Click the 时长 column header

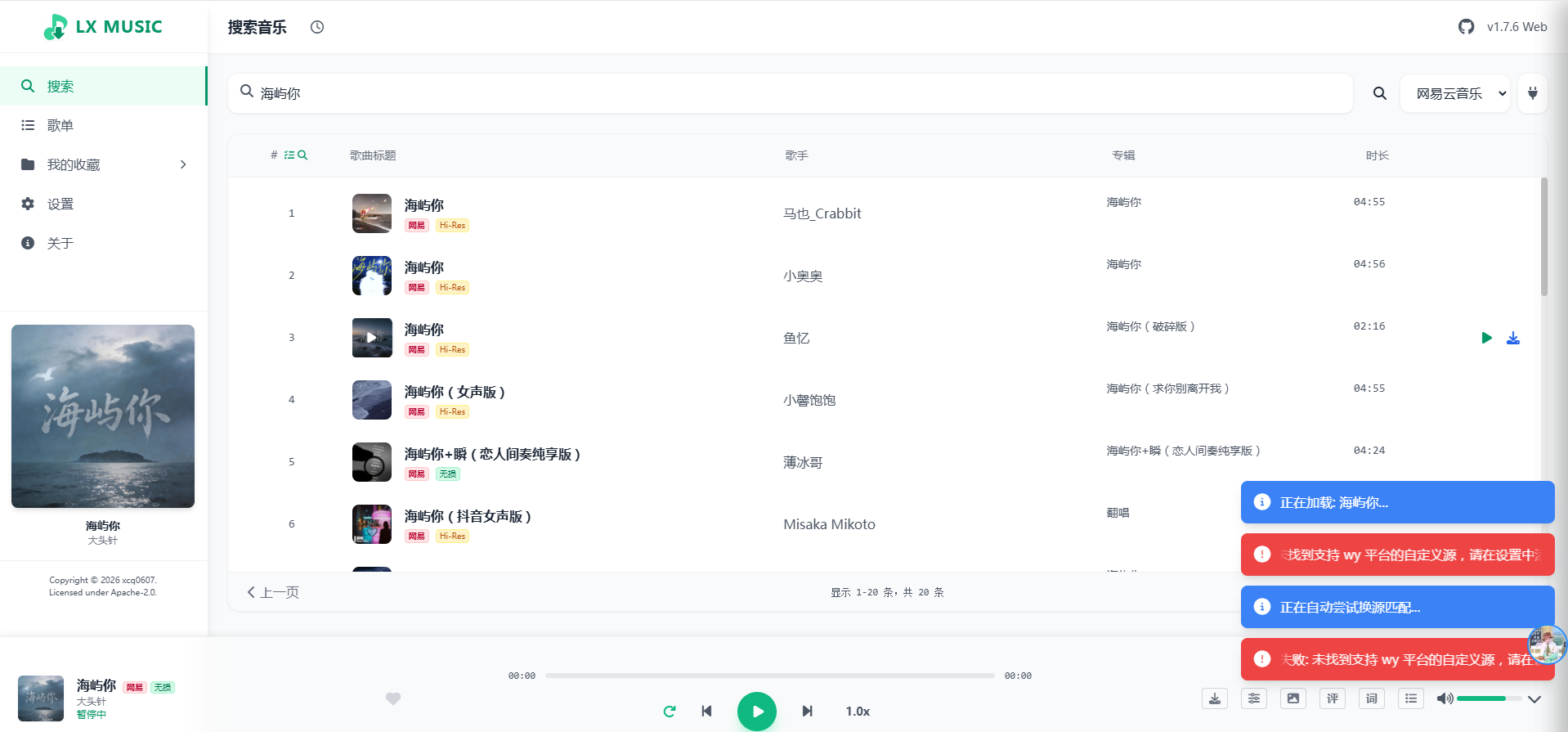[1378, 155]
